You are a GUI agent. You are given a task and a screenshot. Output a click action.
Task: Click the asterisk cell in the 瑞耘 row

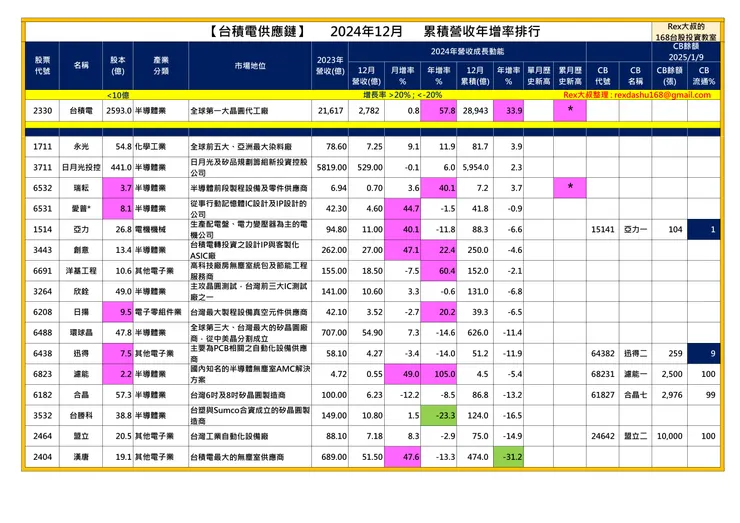pos(570,188)
